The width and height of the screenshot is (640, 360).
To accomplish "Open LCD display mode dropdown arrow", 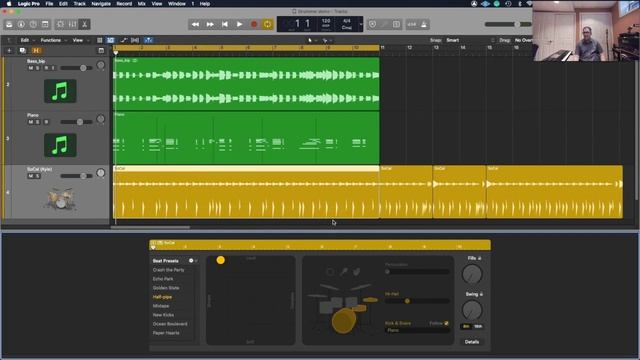I will [361, 24].
